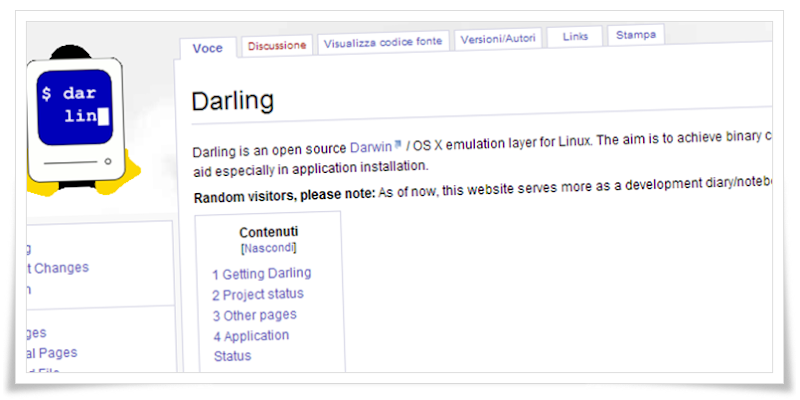Click the bold 'Random visitors, please note:' text
The height and width of the screenshot is (400, 800).
pos(285,195)
